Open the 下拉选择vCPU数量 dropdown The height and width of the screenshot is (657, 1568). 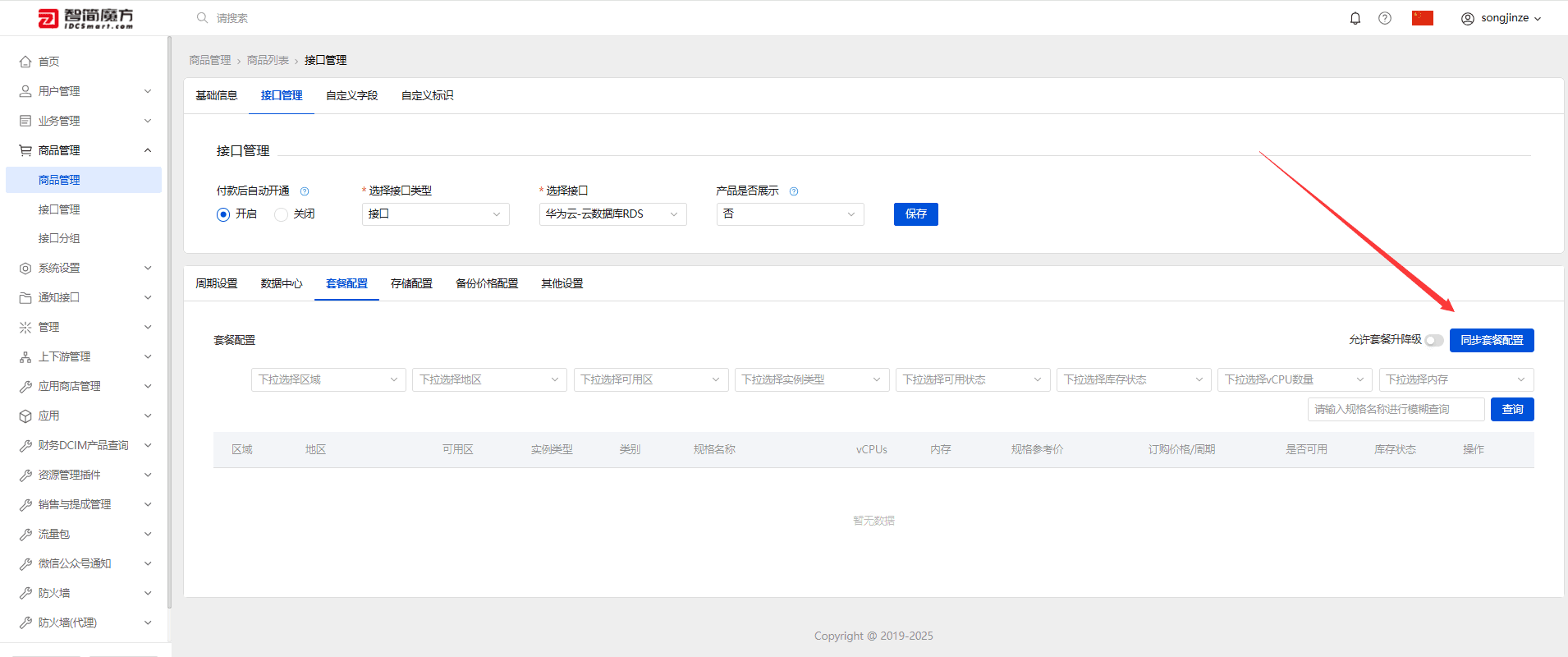[x=1295, y=379]
